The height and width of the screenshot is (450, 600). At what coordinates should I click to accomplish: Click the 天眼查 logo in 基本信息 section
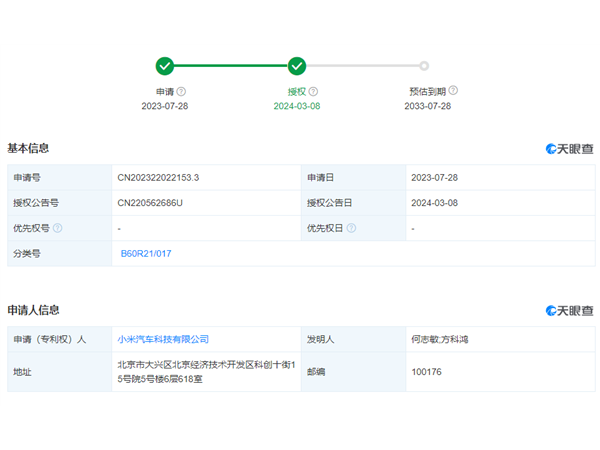pos(569,149)
